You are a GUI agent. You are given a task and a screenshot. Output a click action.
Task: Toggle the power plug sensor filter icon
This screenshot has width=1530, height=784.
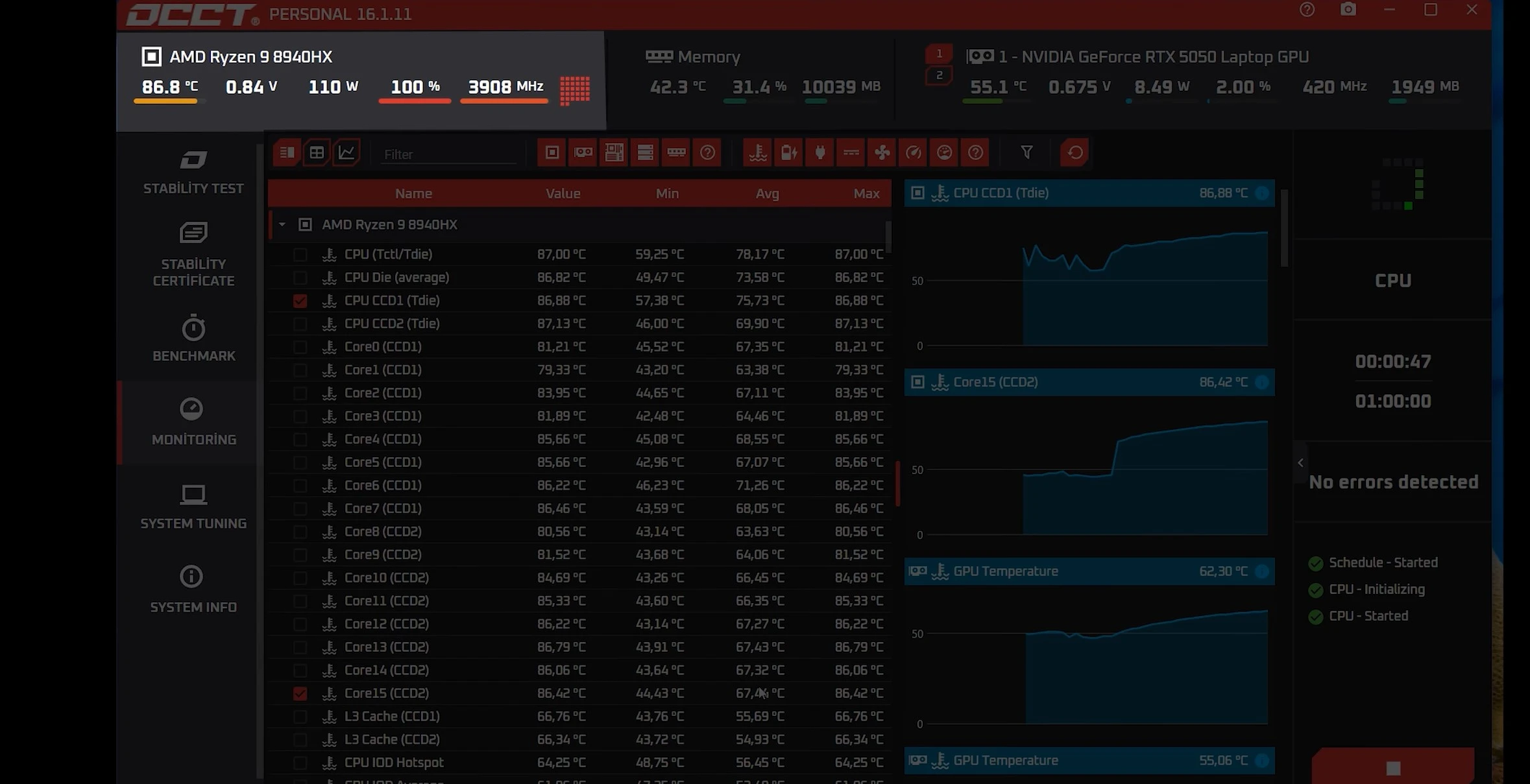(x=820, y=153)
